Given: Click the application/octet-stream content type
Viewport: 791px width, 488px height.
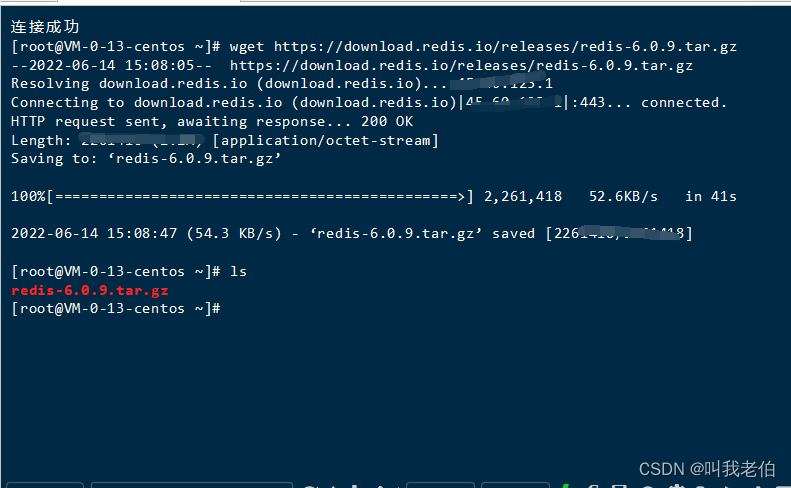Looking at the screenshot, I should click(337, 140).
